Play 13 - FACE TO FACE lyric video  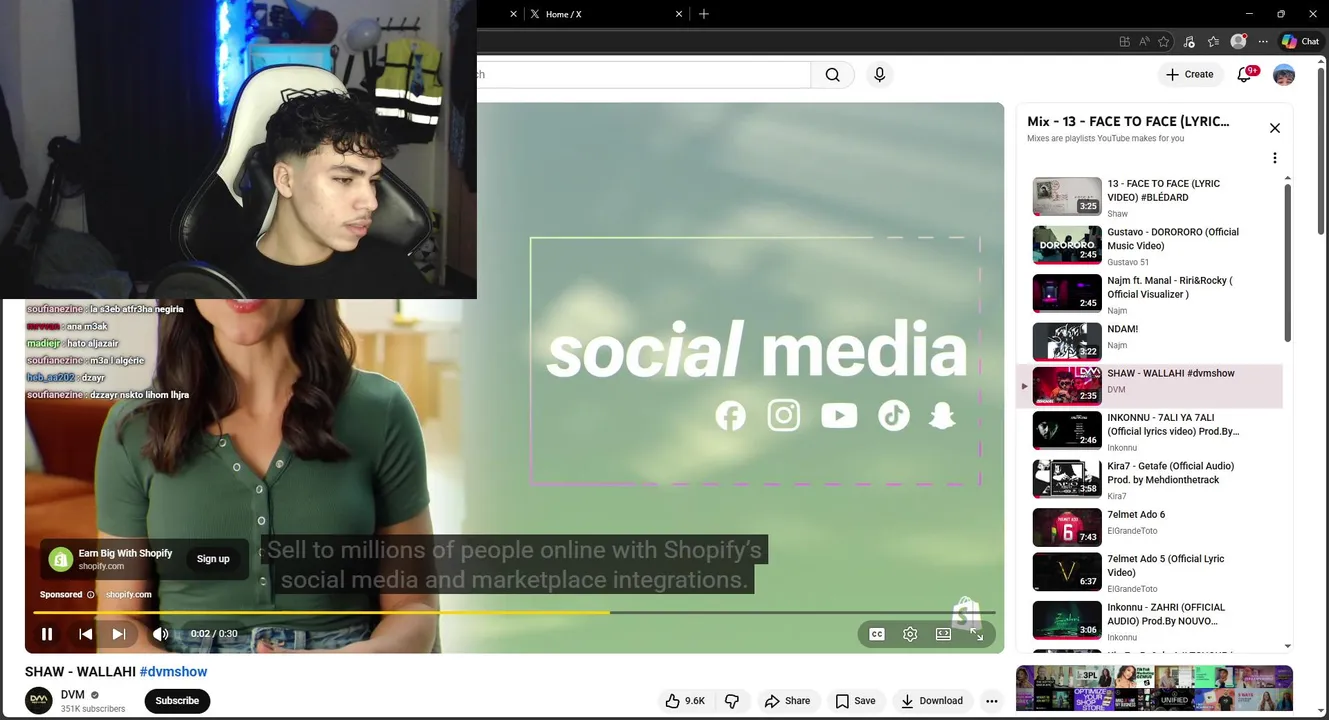pos(1149,197)
